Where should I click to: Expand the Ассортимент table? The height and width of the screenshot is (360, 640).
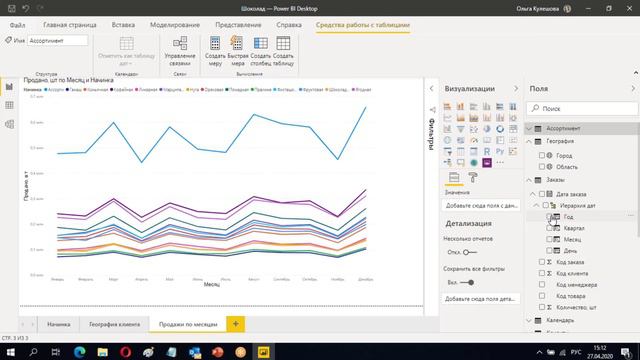point(529,129)
